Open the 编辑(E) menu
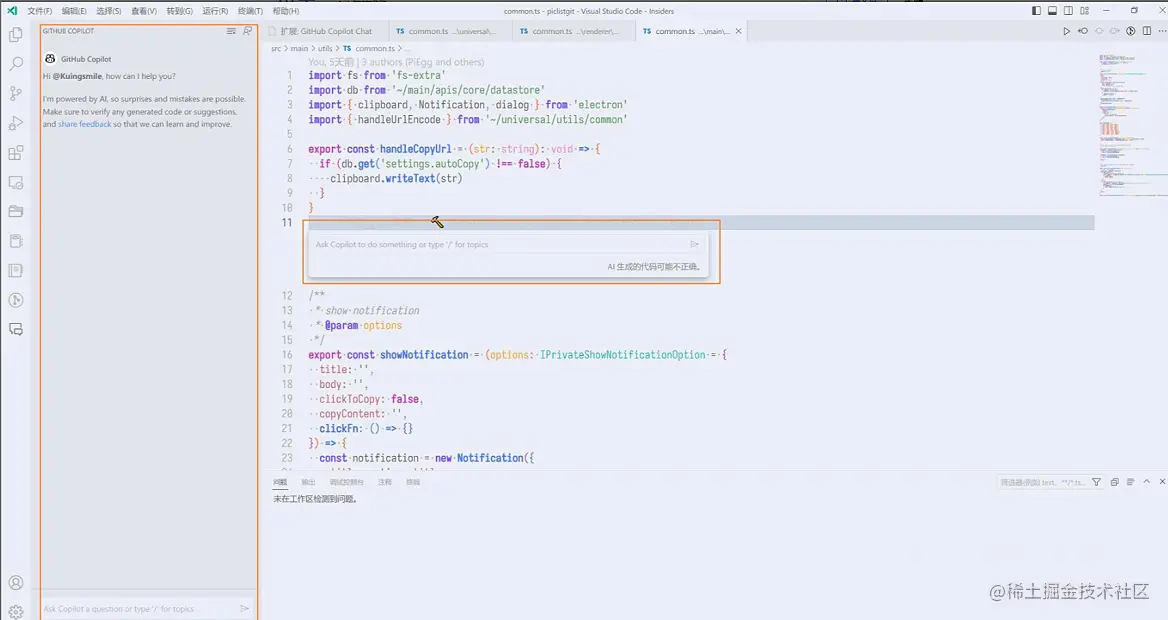 (x=74, y=11)
